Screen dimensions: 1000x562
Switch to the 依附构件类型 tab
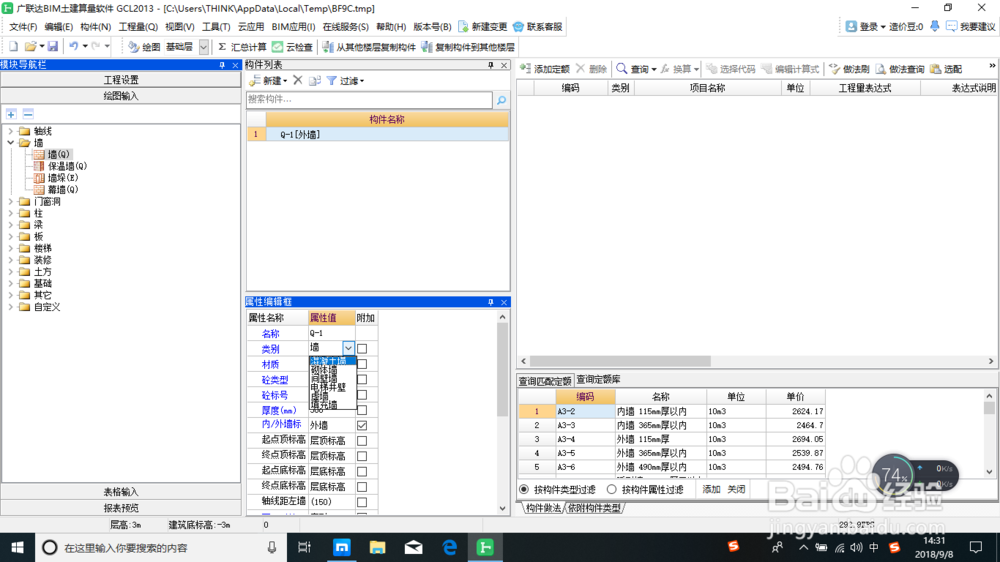[x=594, y=508]
